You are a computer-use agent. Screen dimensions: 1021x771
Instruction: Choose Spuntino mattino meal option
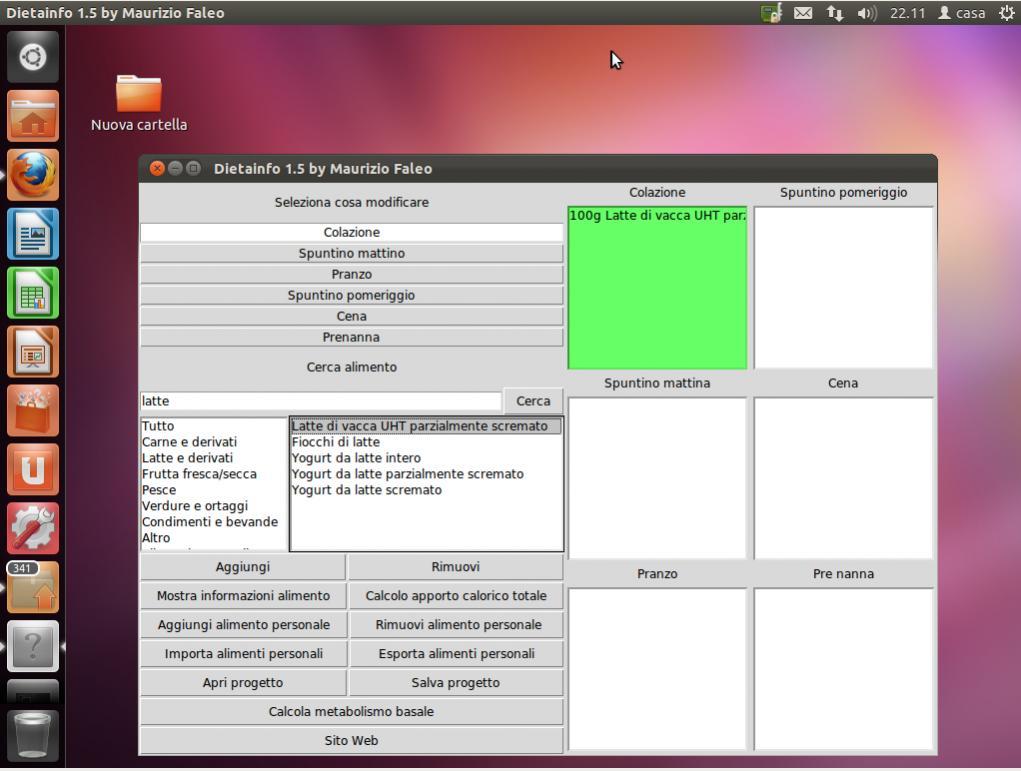tap(351, 253)
